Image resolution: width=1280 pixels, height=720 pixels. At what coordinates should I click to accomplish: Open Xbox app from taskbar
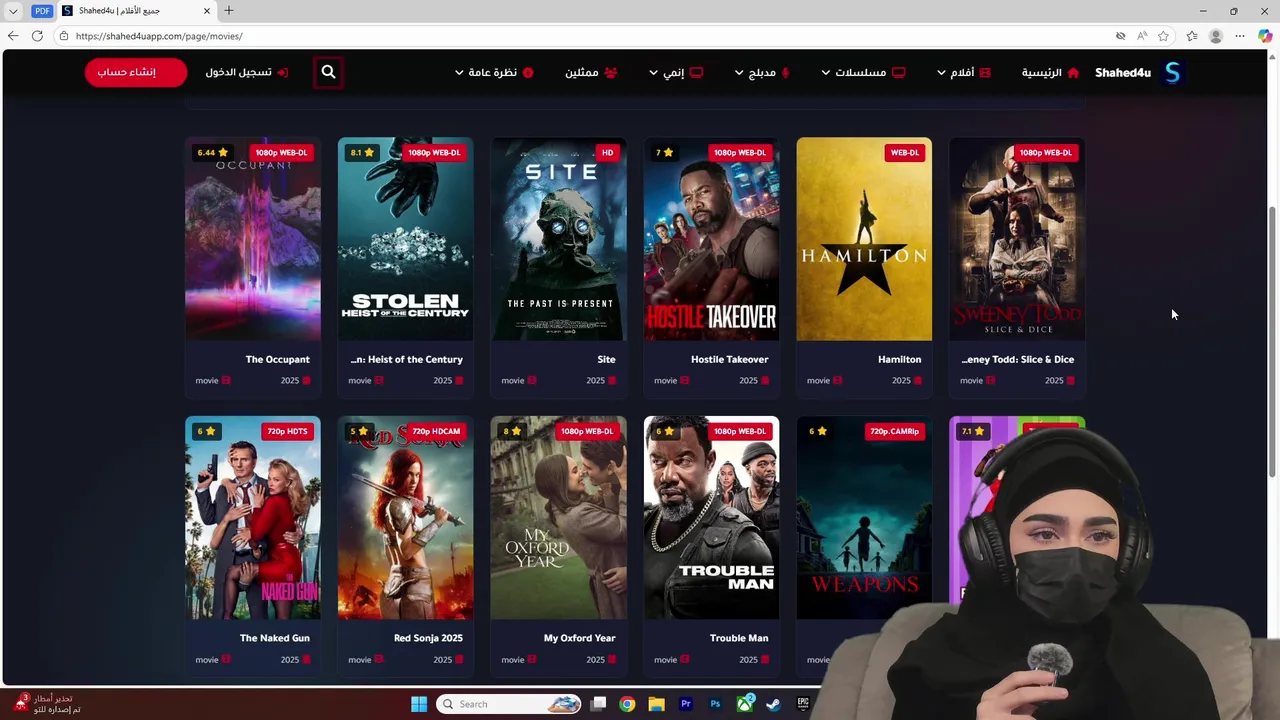pos(745,704)
